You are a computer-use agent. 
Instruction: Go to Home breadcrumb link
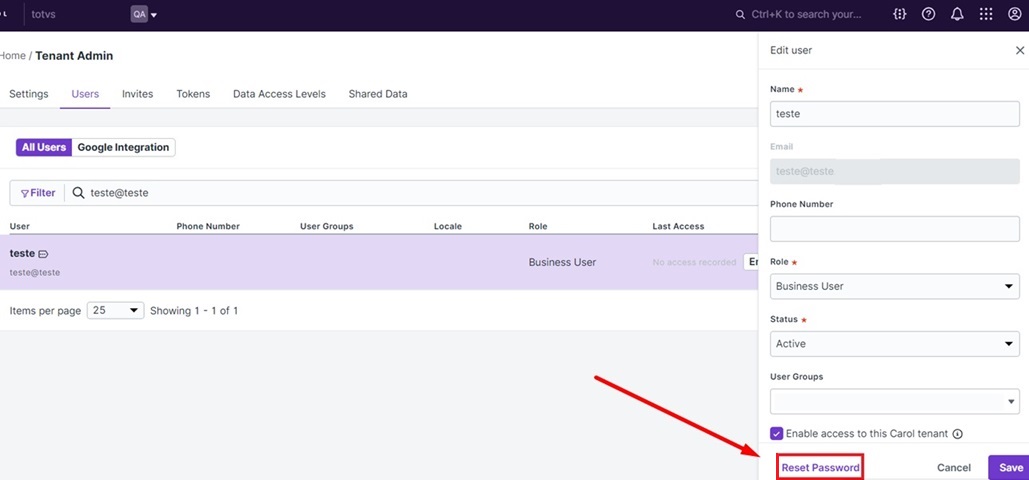(12, 56)
